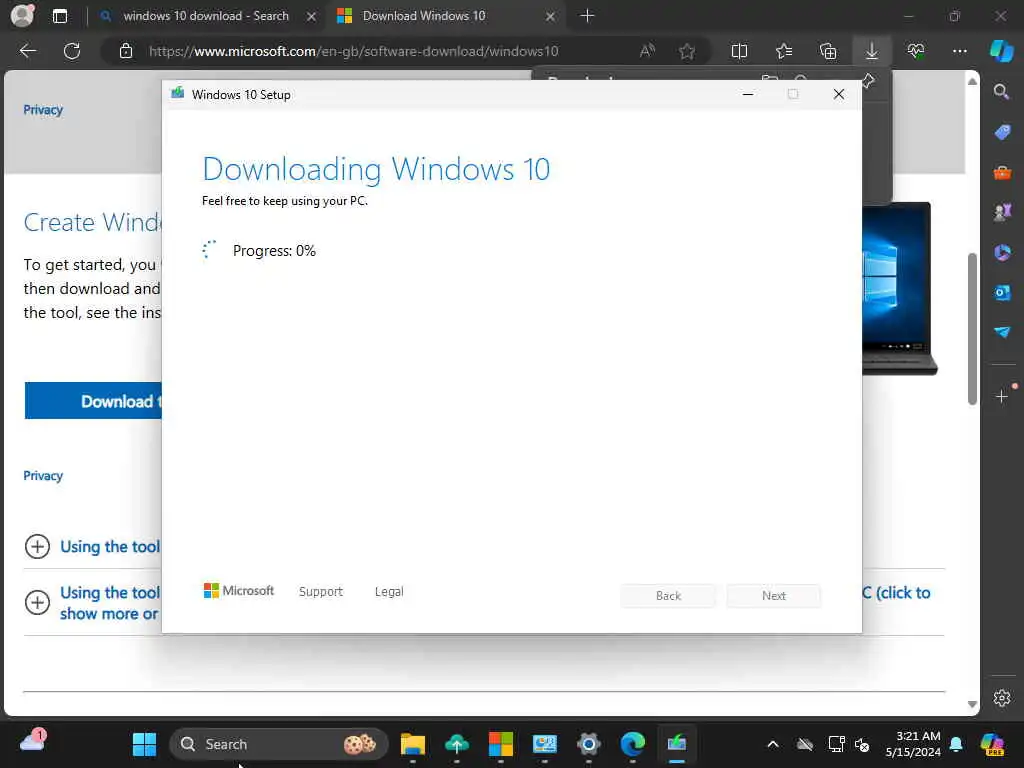Open sidebar Search icon
Viewport: 1024px width, 768px height.
(x=1002, y=92)
